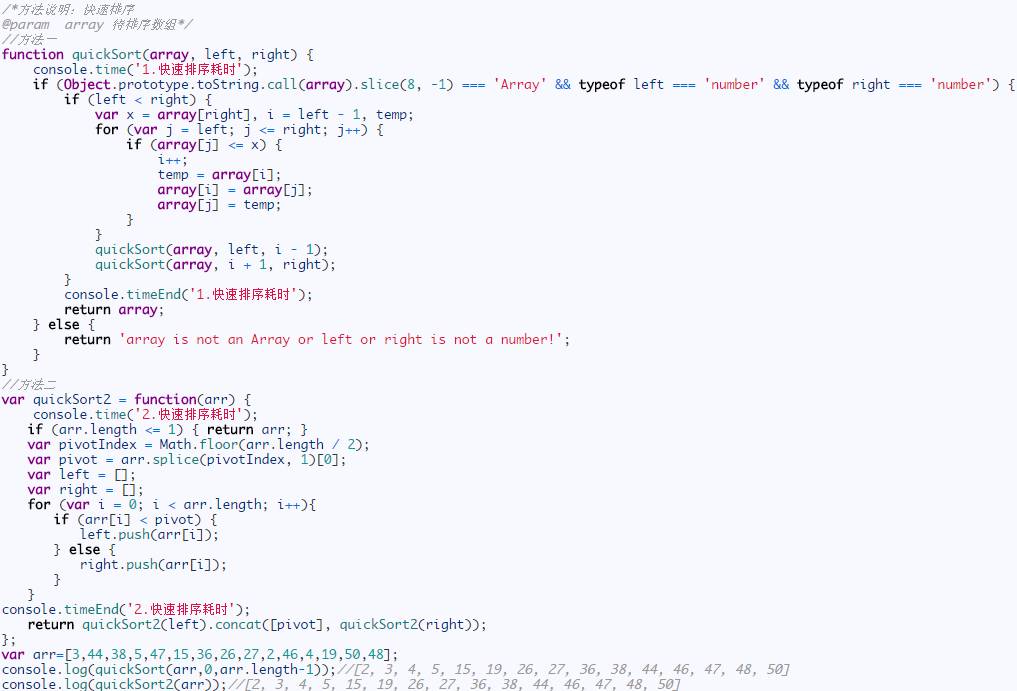Click the line console.timeEnd('1.快速排序耗时');
The image size is (1017, 691).
tap(188, 295)
